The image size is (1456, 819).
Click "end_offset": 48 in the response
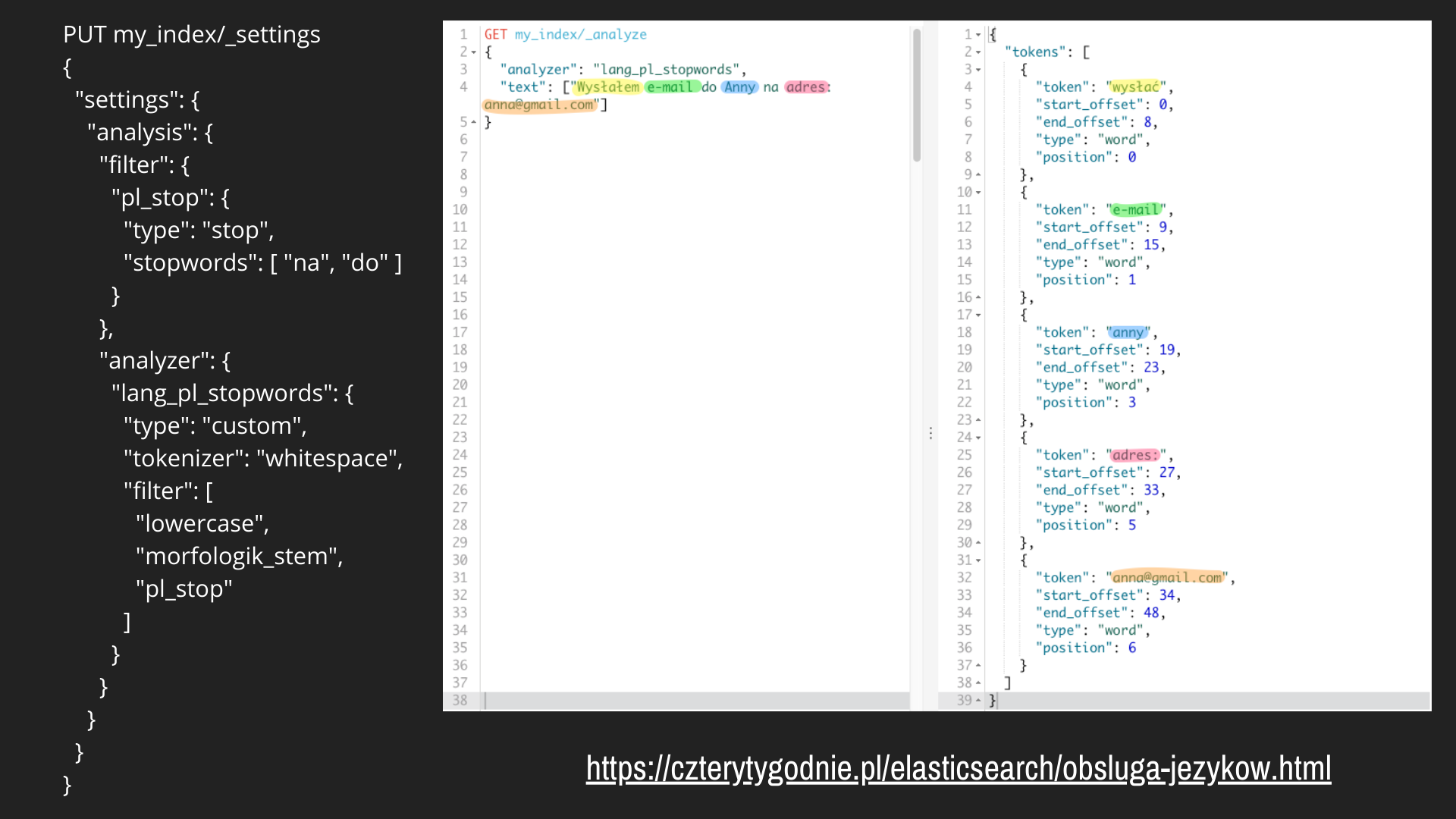coord(1100,613)
